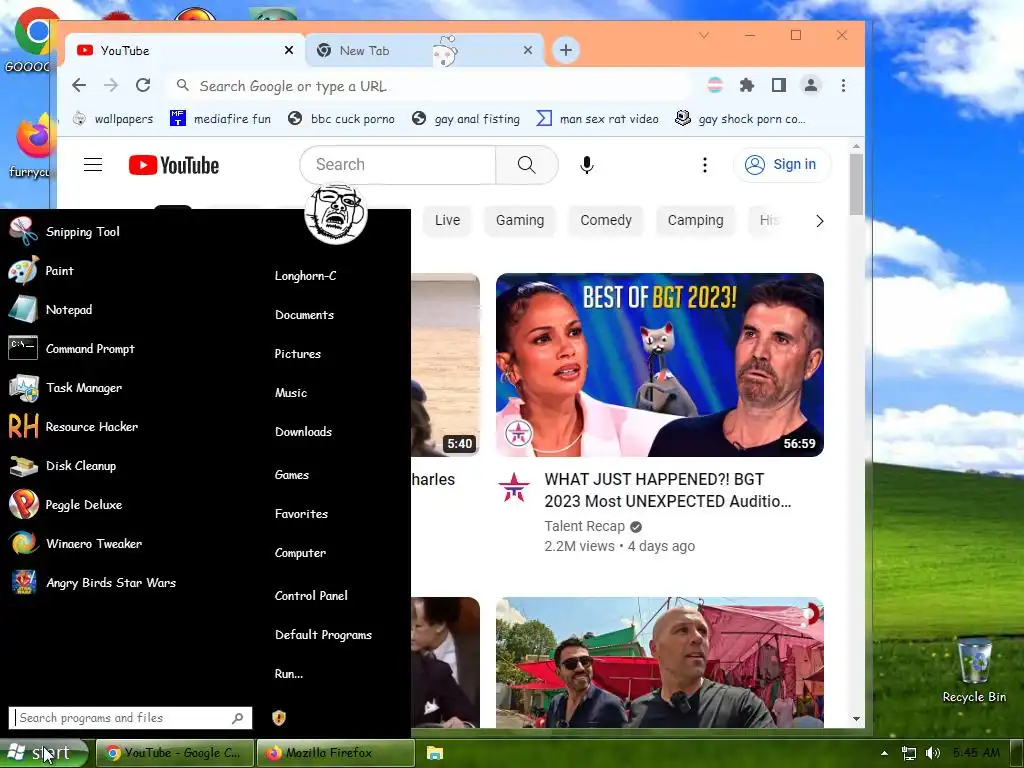The height and width of the screenshot is (768, 1024).
Task: Open Downloads from start menu
Action: pos(304,432)
